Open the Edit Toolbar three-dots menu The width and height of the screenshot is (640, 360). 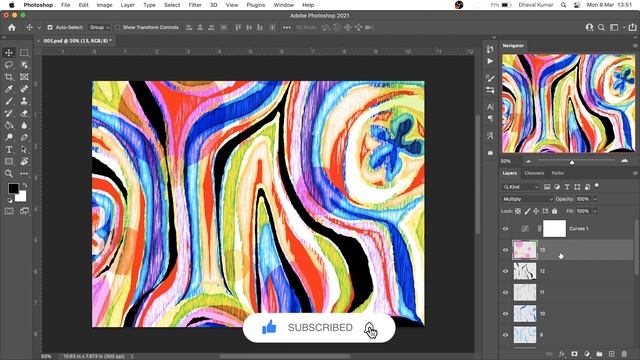pos(24,173)
